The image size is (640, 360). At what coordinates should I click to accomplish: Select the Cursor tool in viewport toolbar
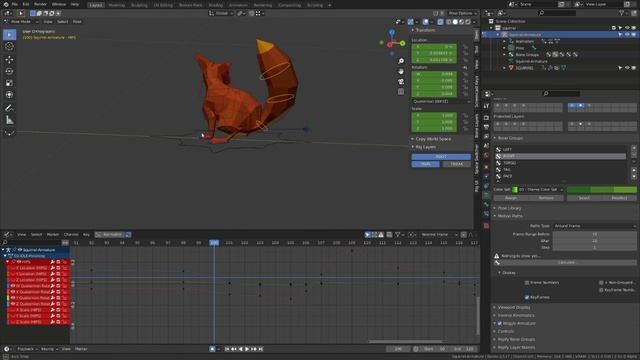click(9, 47)
